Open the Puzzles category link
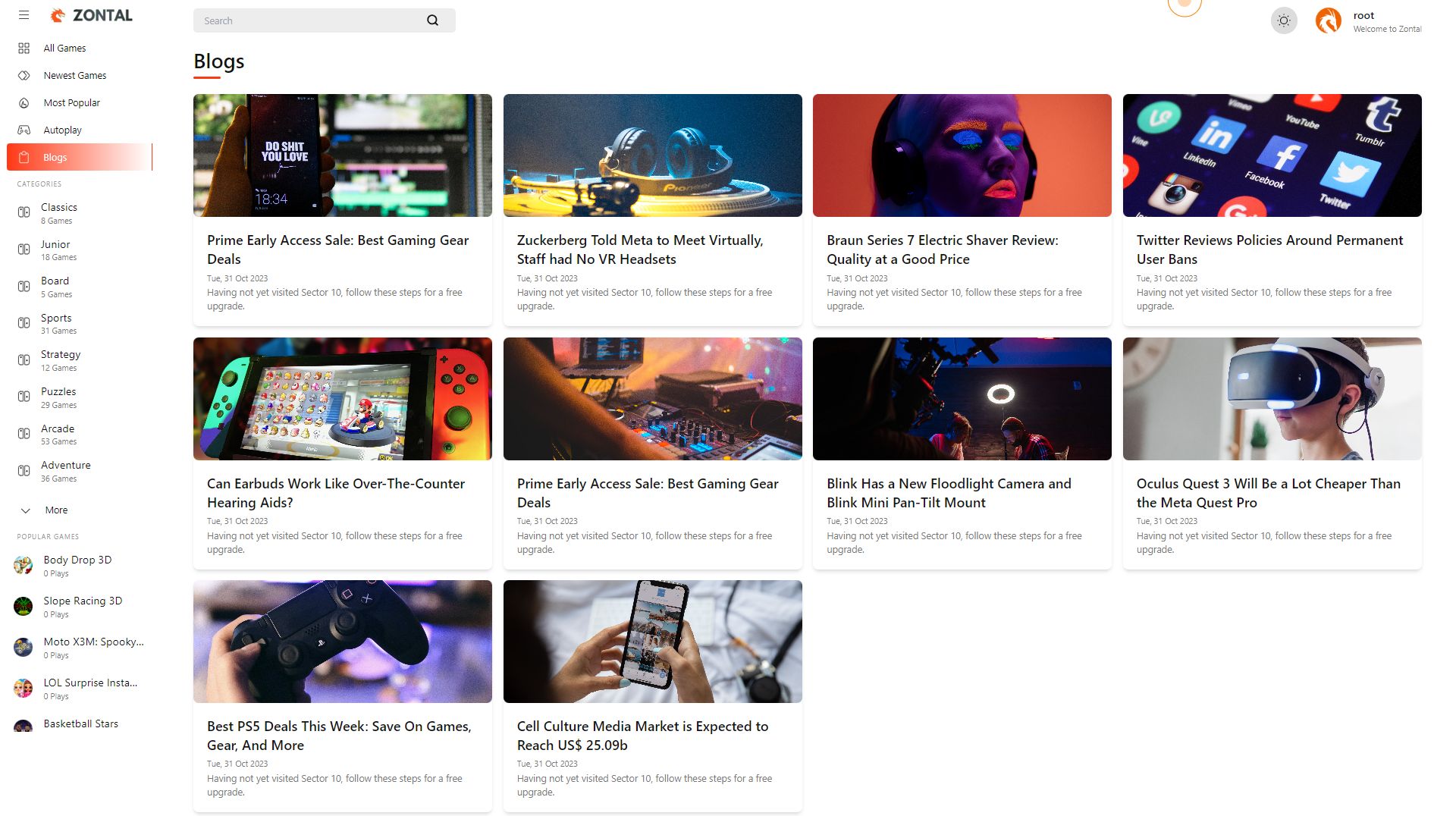This screenshot has width=1456, height=816. tap(58, 391)
